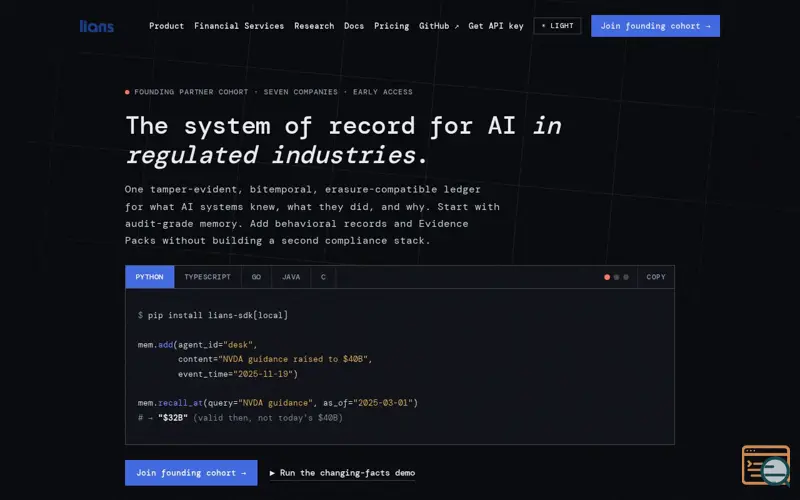The width and height of the screenshot is (800, 500).
Task: View the Pricing page
Action: coord(391,26)
